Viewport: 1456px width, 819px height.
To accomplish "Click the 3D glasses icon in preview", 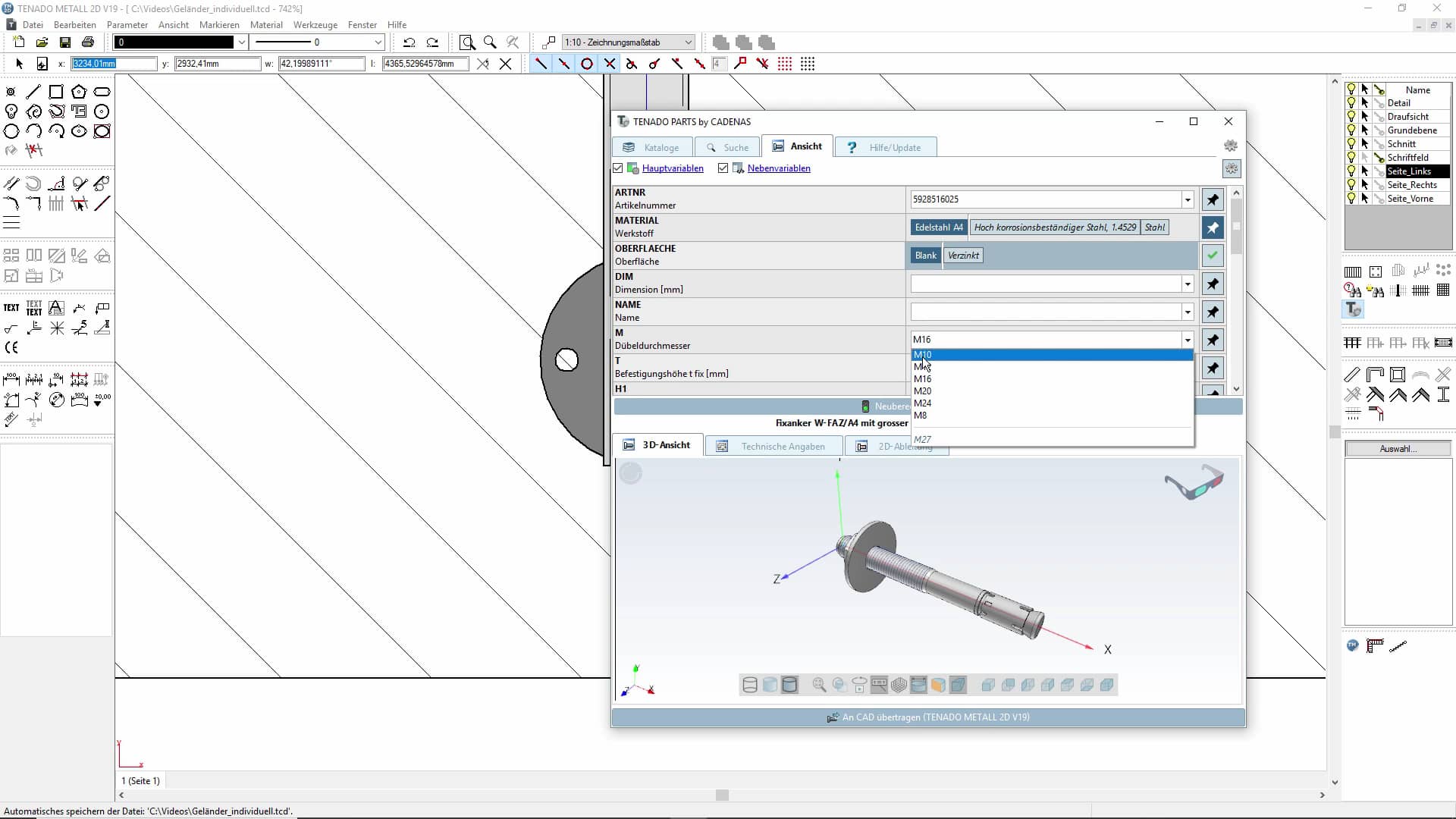I will (x=1194, y=482).
